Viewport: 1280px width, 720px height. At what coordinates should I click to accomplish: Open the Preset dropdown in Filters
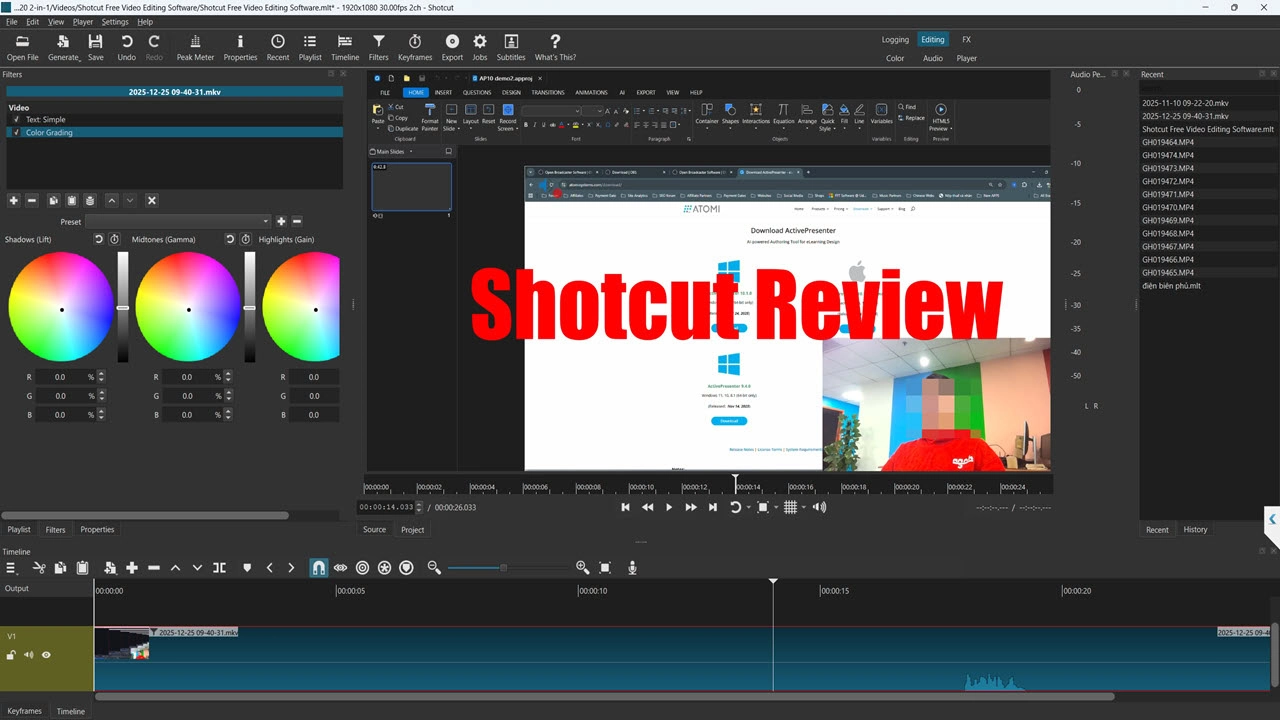click(x=178, y=222)
